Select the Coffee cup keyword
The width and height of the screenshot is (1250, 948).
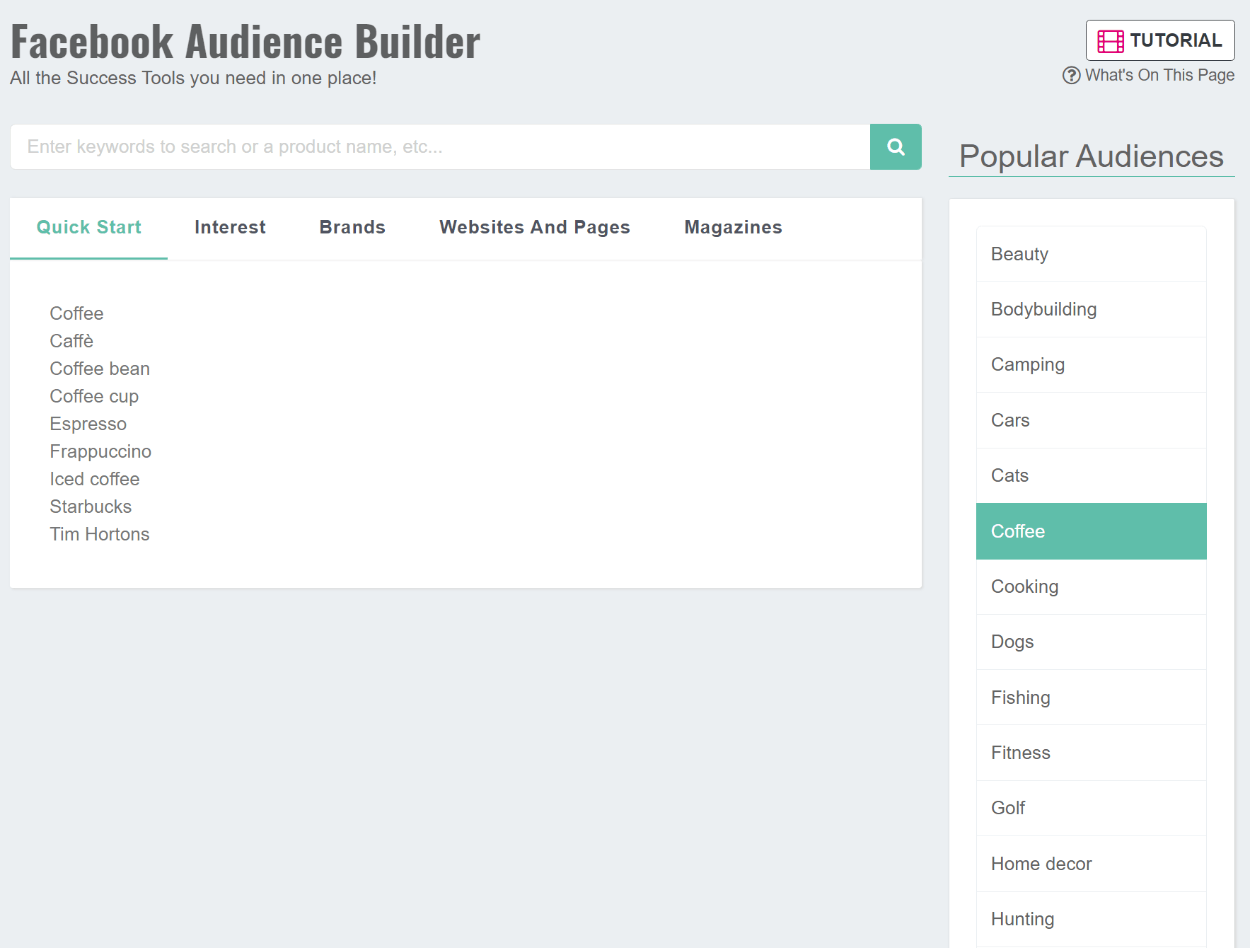(94, 397)
